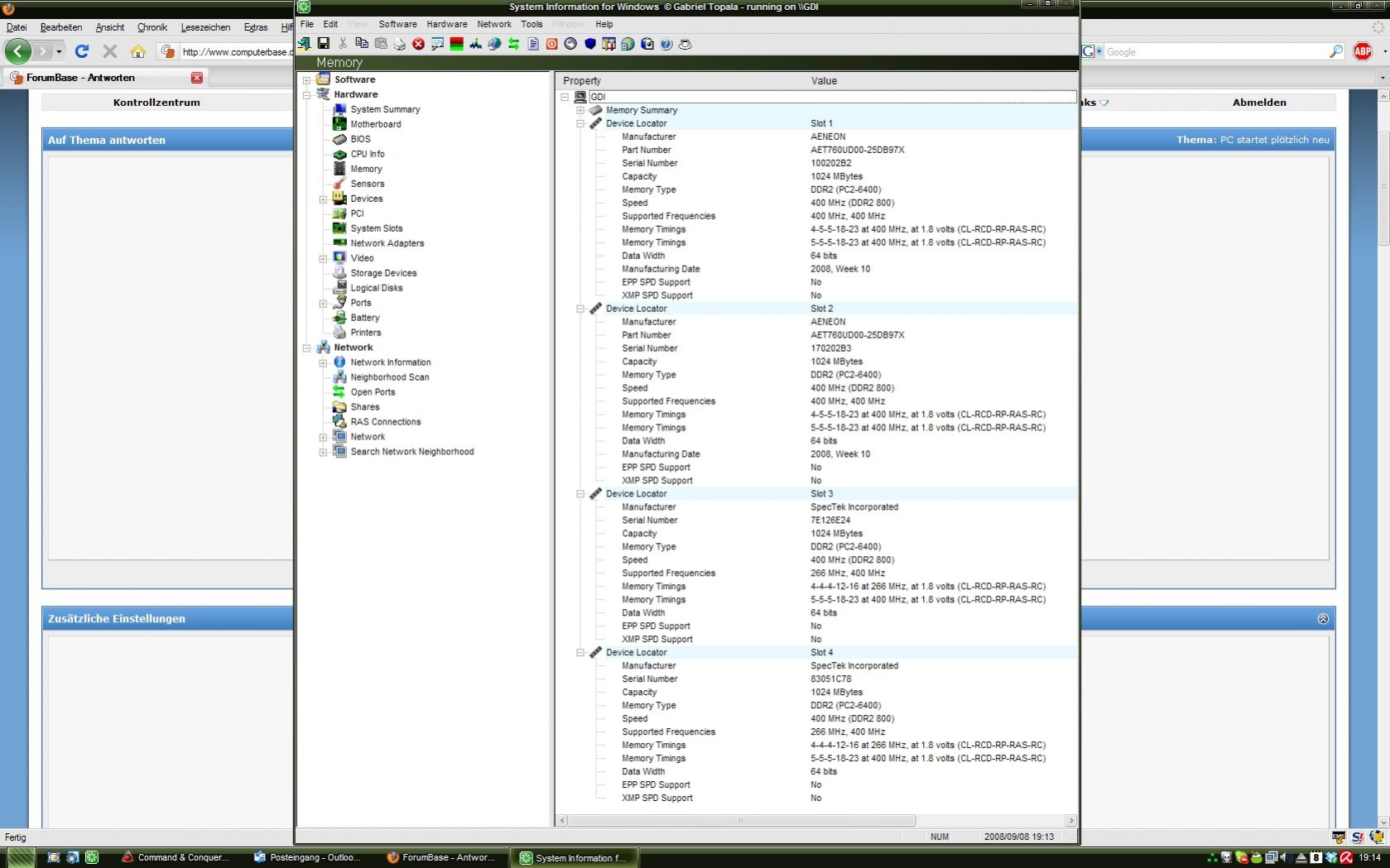The height and width of the screenshot is (868, 1390).
Task: Open the Network menu in menu bar
Action: click(494, 24)
